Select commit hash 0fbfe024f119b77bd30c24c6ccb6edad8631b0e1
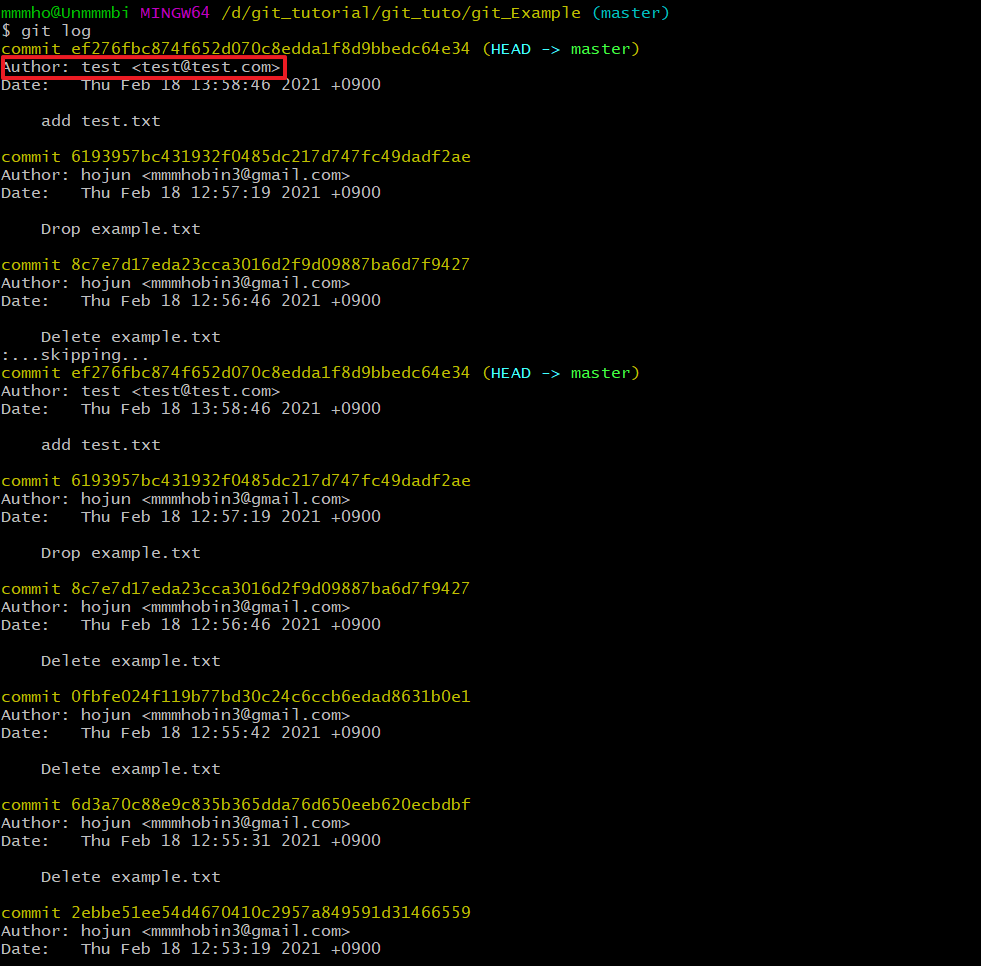Viewport: 981px width, 966px height. point(270,696)
